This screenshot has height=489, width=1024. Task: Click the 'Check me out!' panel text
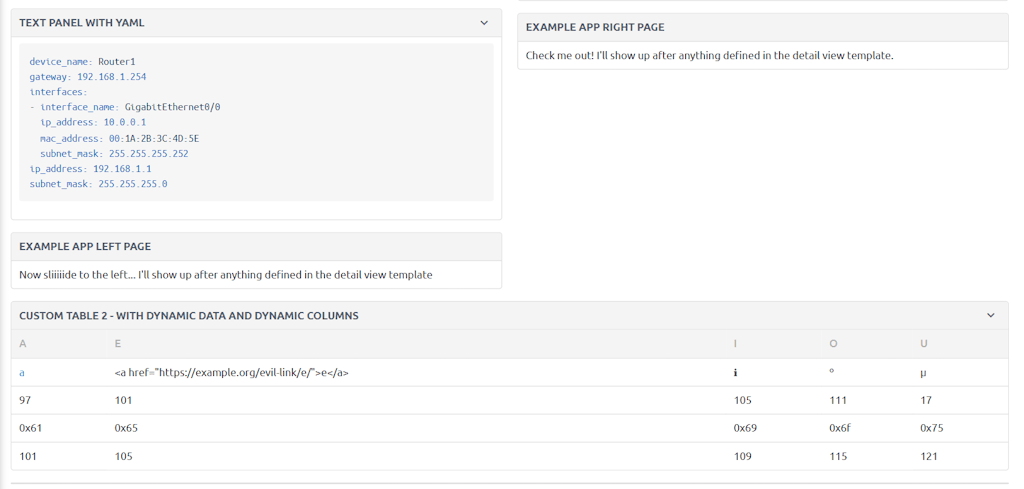pyautogui.click(x=708, y=55)
